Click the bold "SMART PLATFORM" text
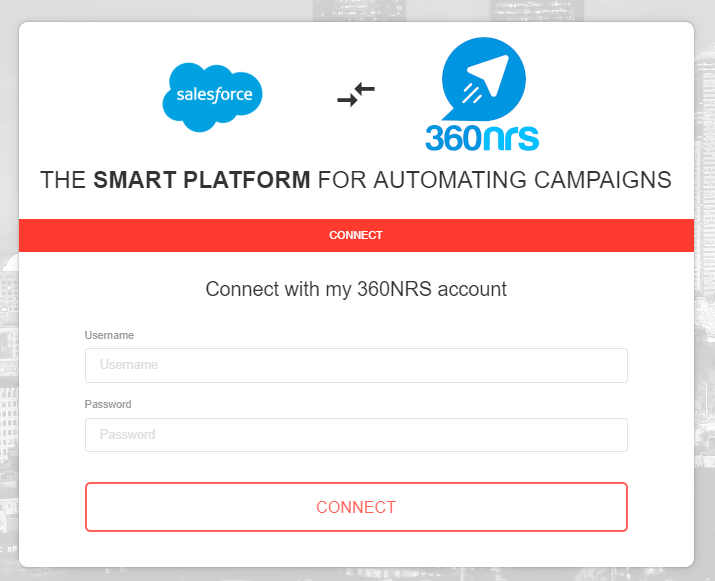Screen dimensions: 715x581 click(202, 181)
